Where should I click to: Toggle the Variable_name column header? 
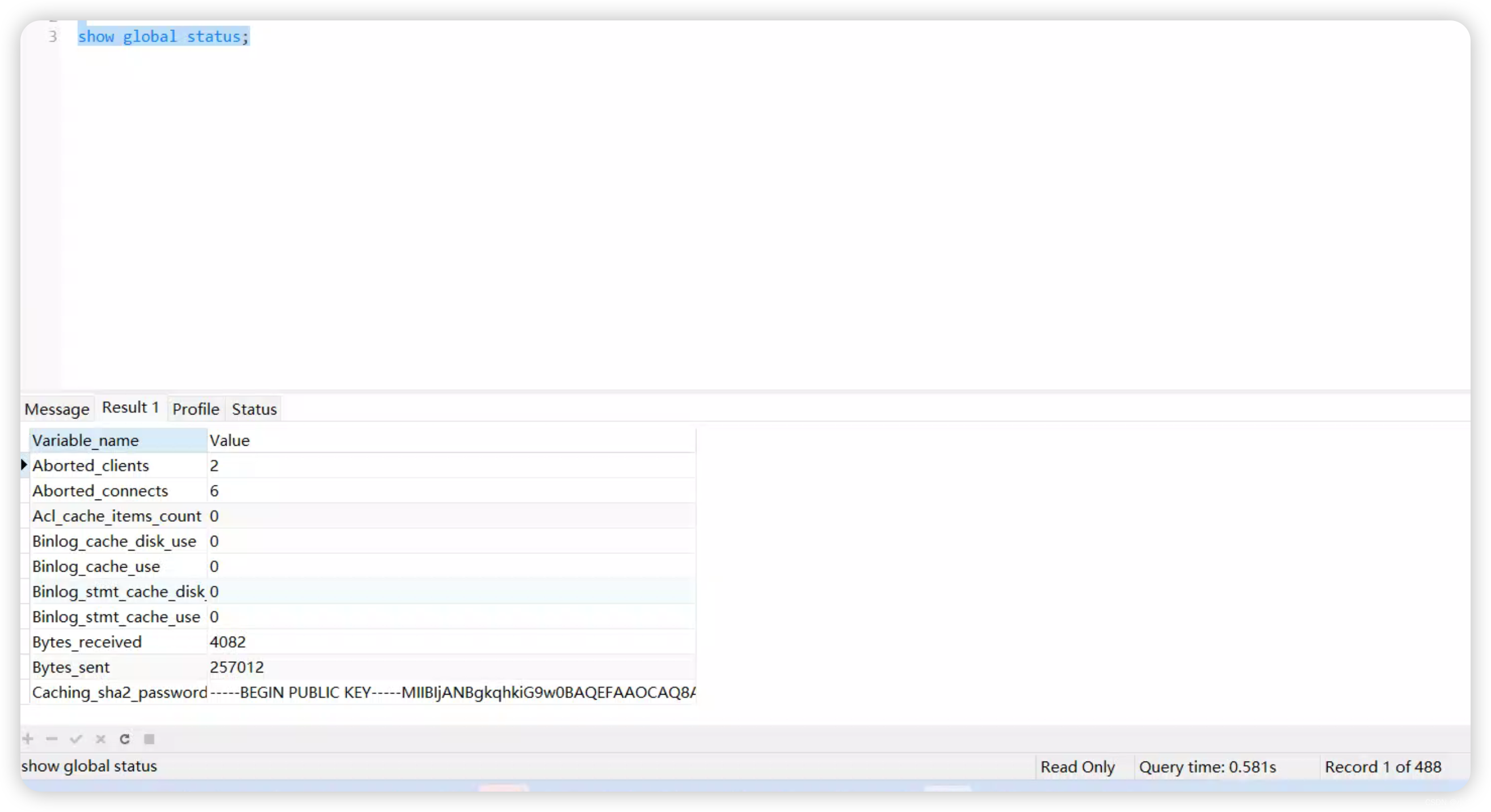point(85,440)
